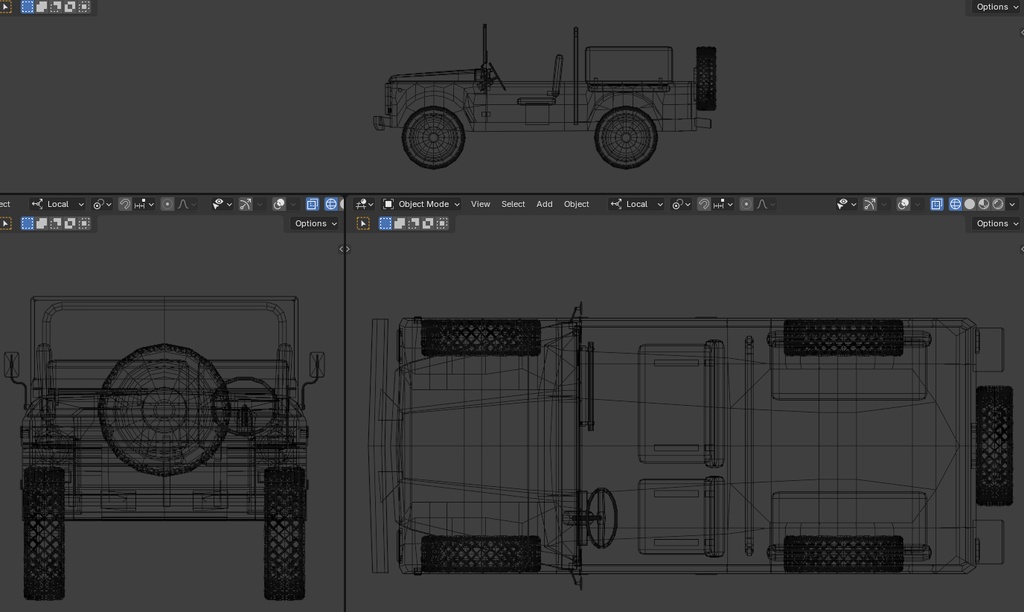Screen dimensions: 1024x612
Task: Open the Add menu
Action: (x=544, y=204)
